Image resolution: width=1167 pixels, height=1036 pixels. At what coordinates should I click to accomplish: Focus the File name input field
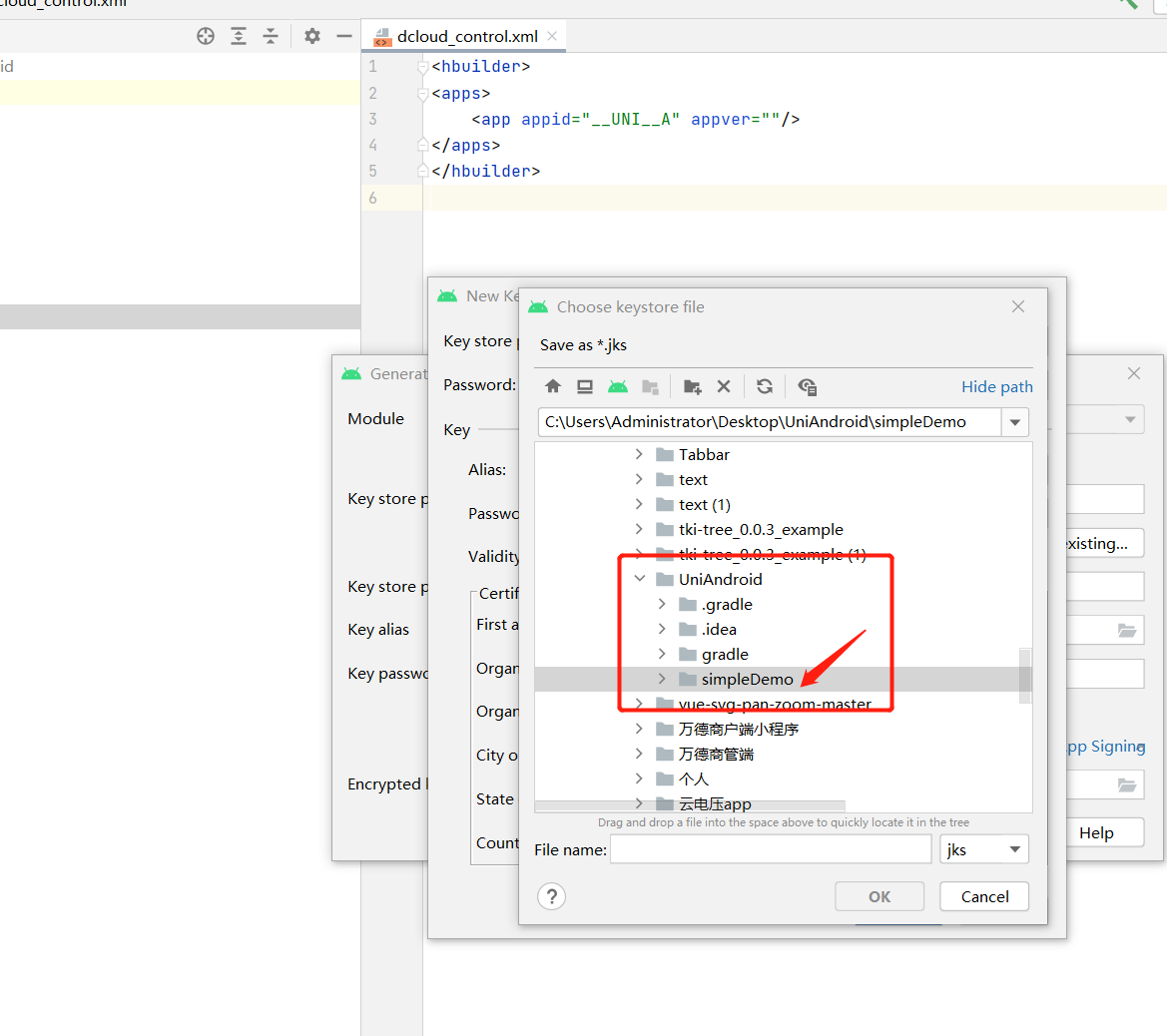771,849
